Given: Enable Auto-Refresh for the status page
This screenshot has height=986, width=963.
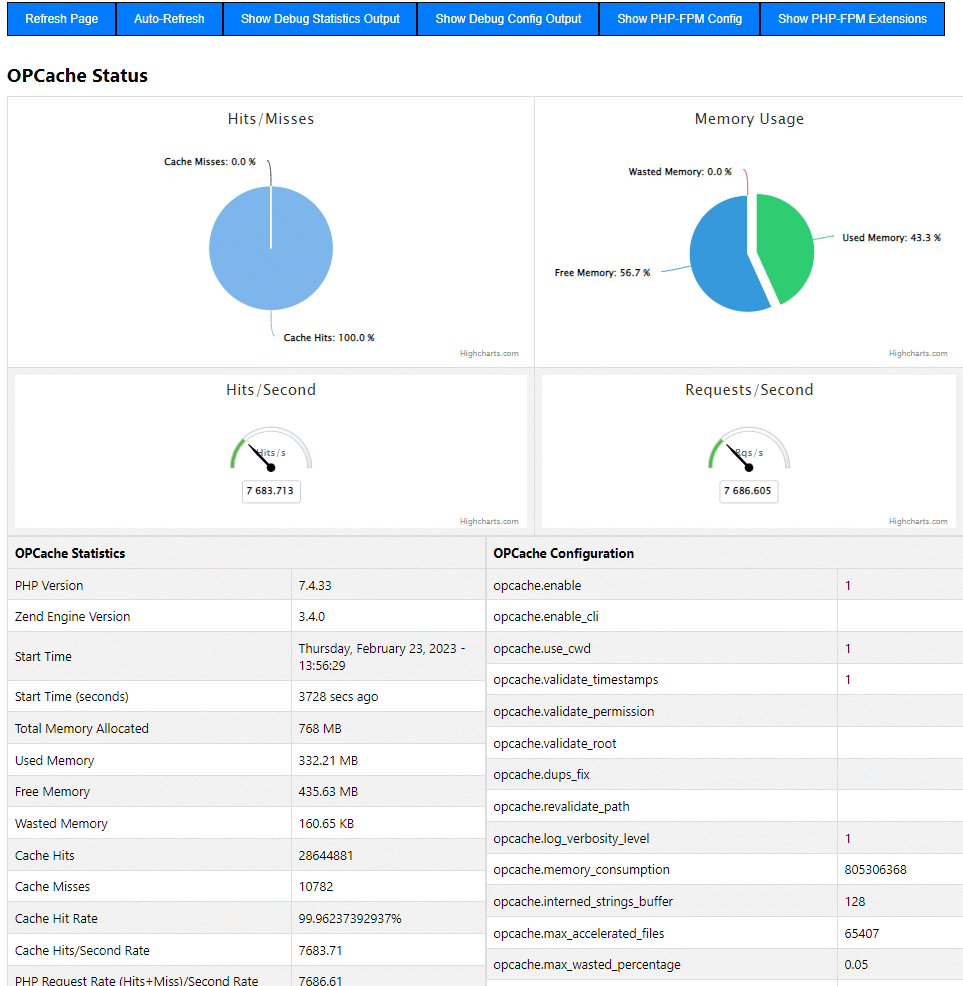Looking at the screenshot, I should pyautogui.click(x=169, y=19).
